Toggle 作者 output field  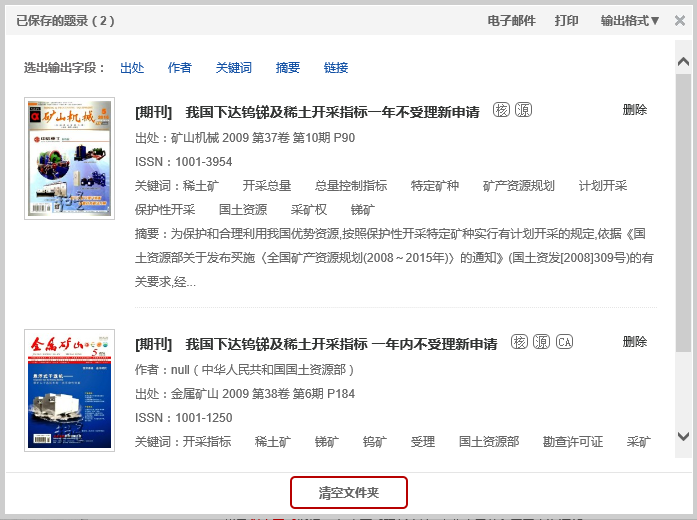(180, 68)
